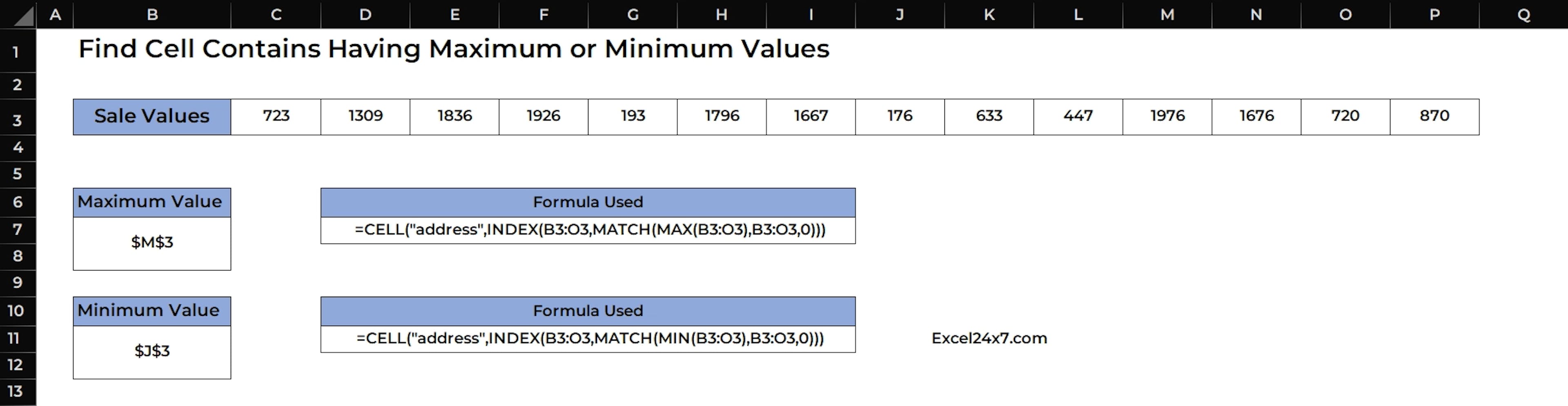Select the cell containing 1309

[365, 117]
